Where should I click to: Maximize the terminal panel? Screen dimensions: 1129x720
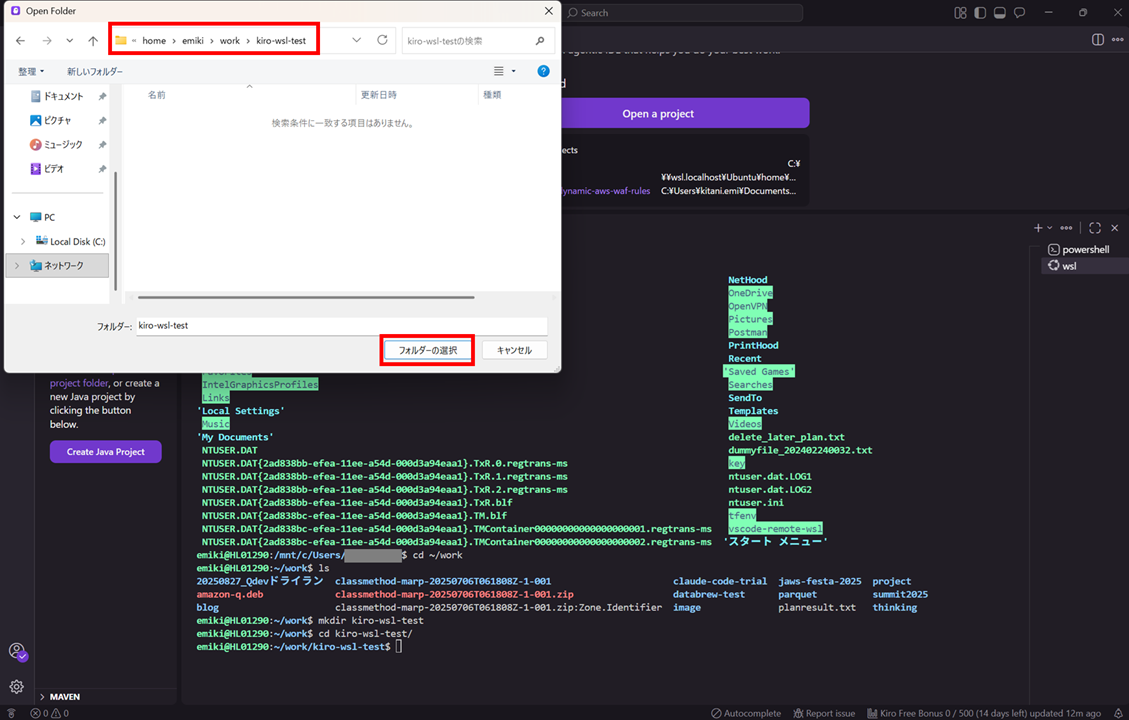[1094, 228]
